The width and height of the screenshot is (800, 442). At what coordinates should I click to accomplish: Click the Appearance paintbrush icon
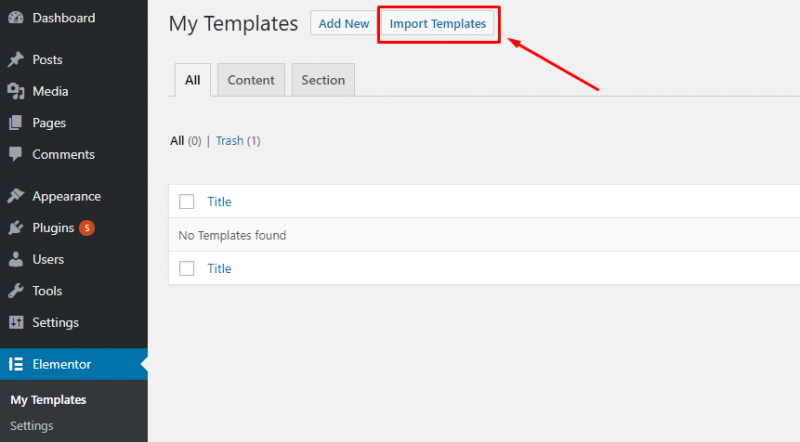pyautogui.click(x=16, y=196)
